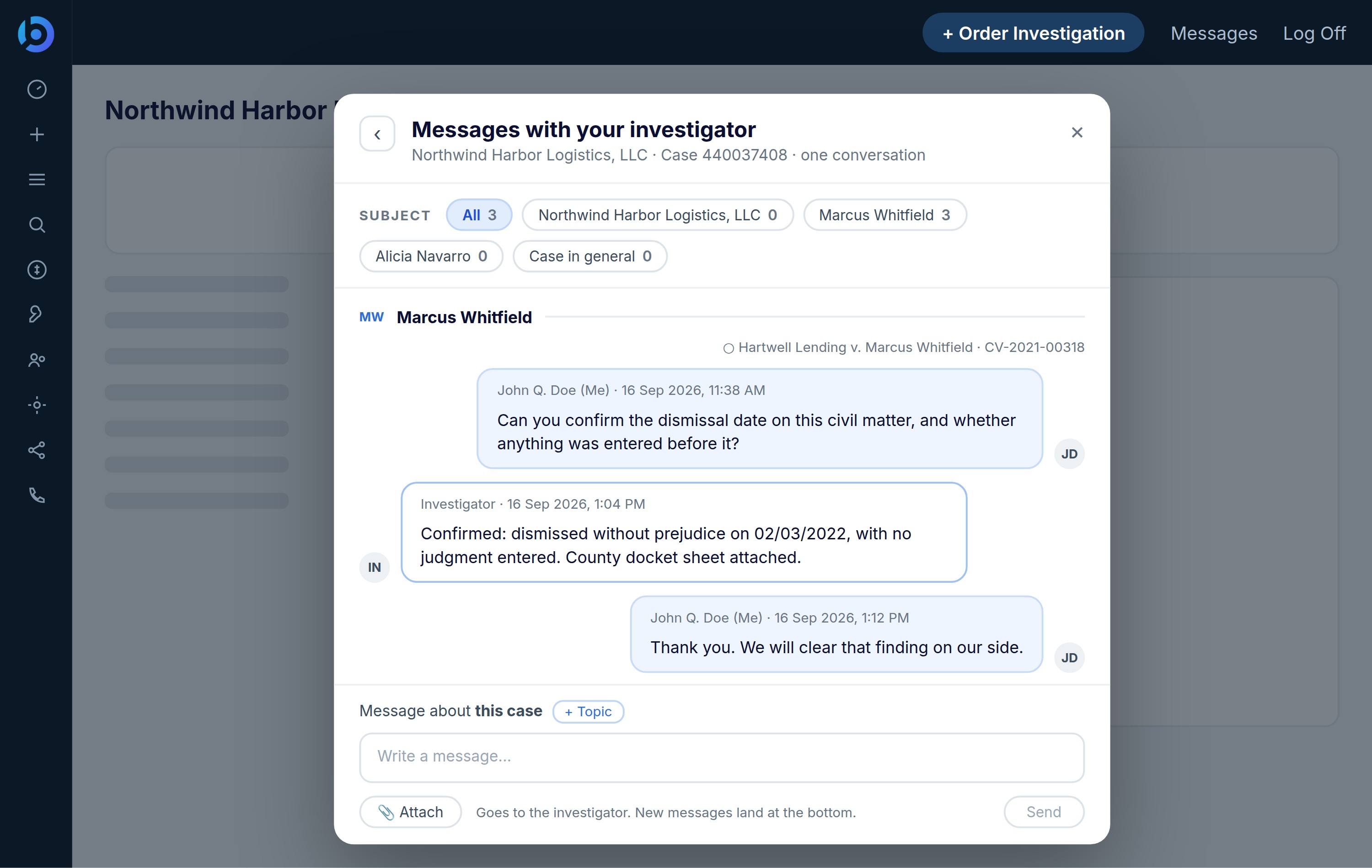Click the Case 440037408 subtitle line
Viewport: 1372px width, 868px height.
pos(668,155)
